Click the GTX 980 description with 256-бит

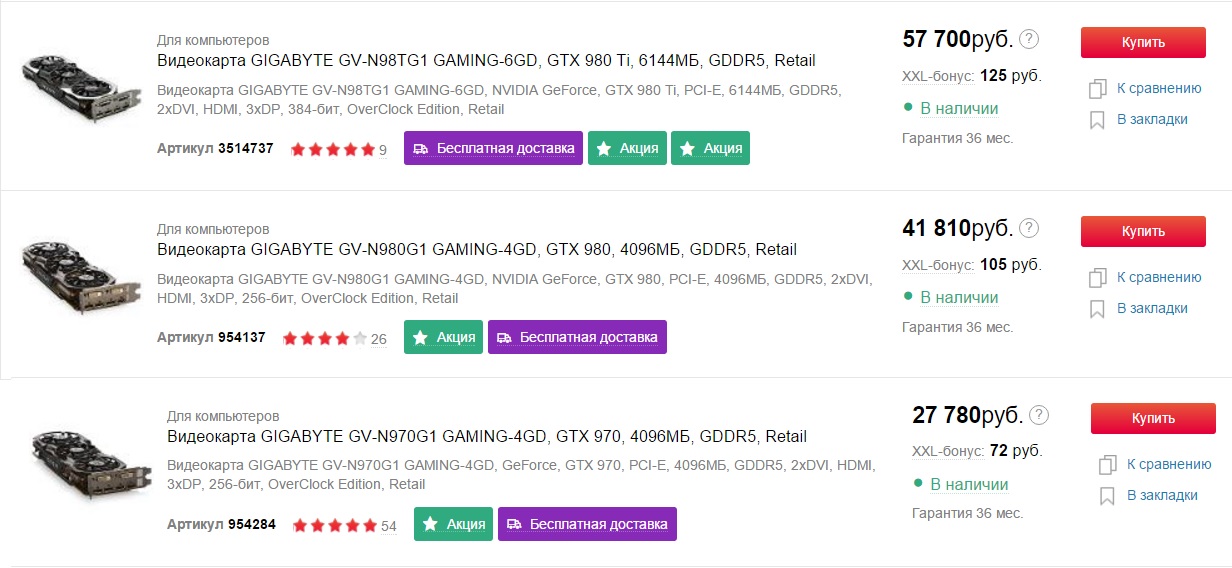(515, 289)
